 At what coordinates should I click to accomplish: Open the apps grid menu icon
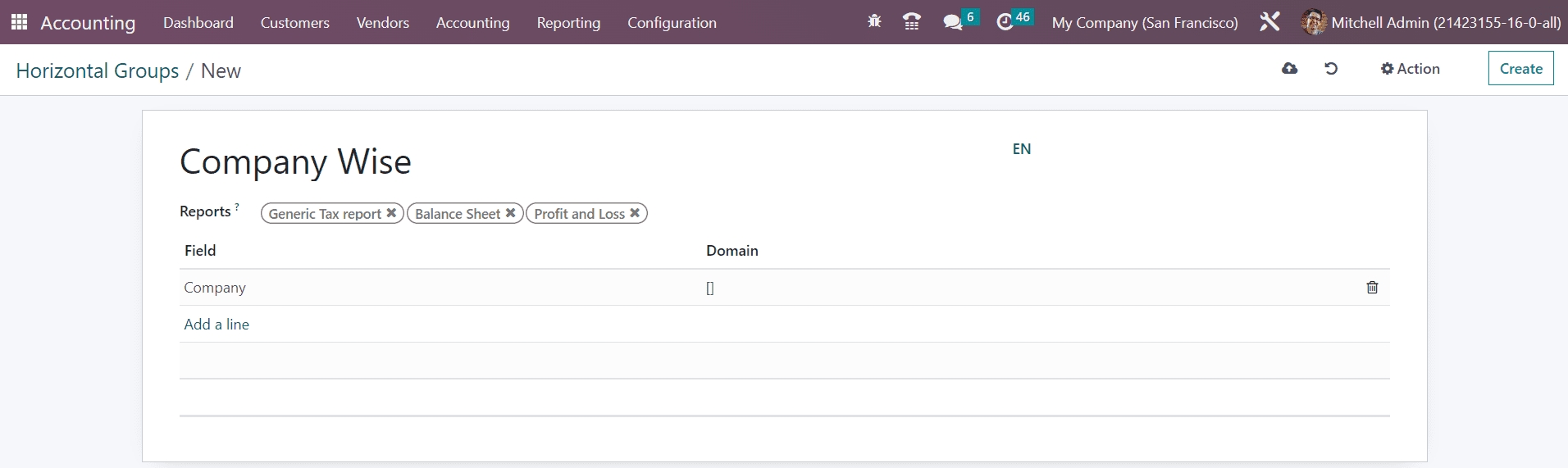[x=19, y=22]
